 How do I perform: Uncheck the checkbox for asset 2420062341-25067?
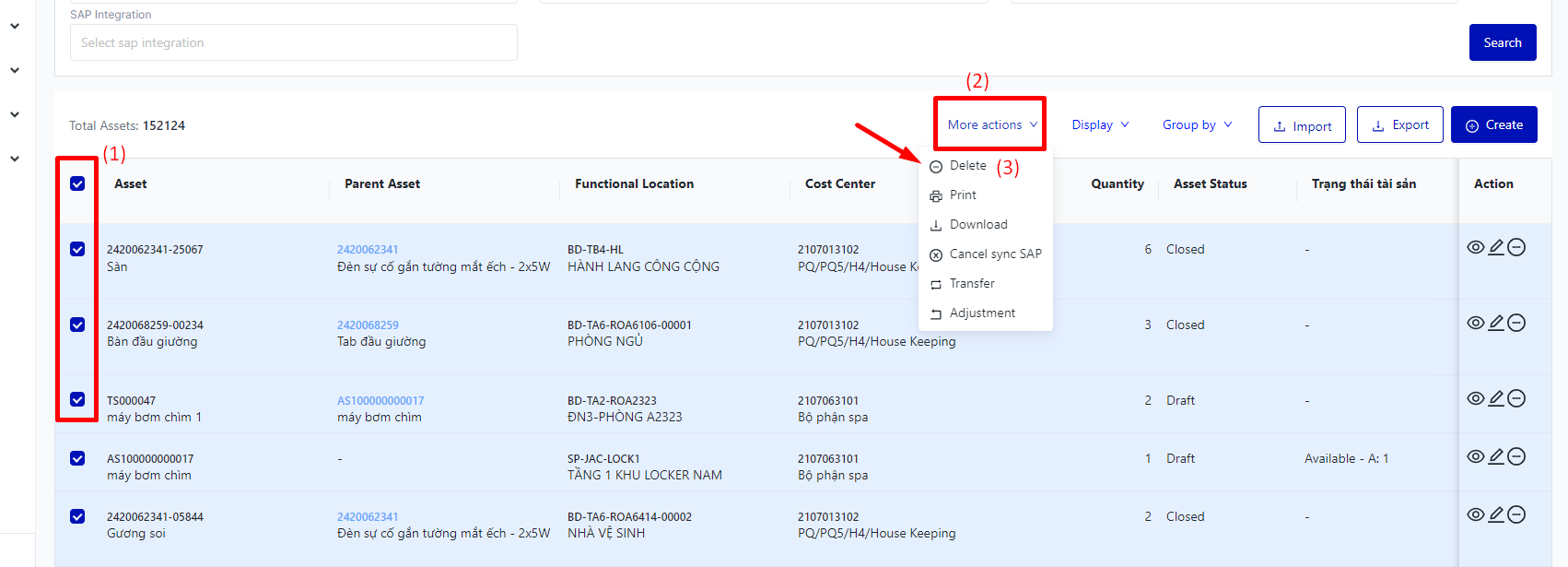77,249
